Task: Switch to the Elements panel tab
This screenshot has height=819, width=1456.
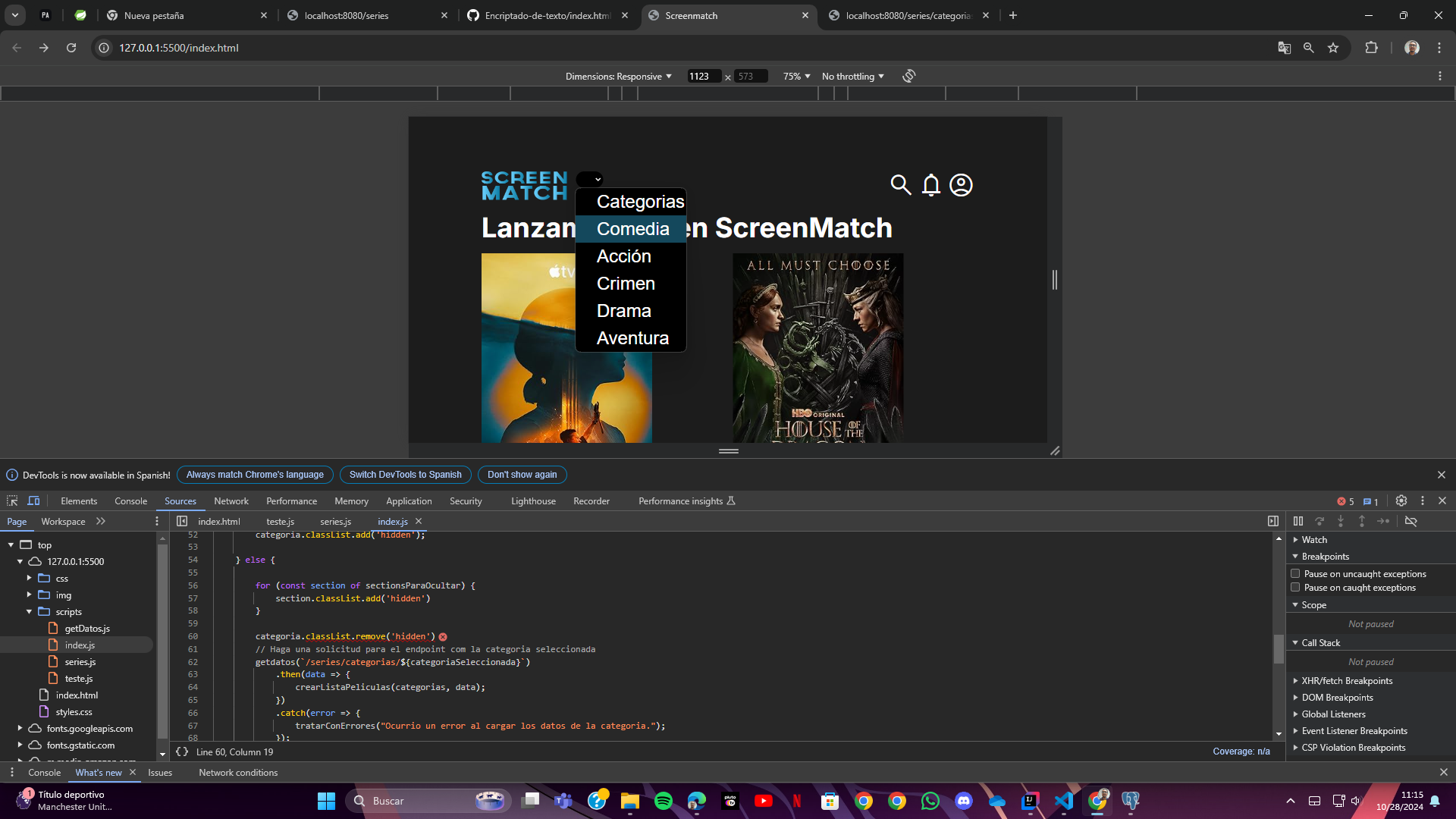Action: point(79,500)
